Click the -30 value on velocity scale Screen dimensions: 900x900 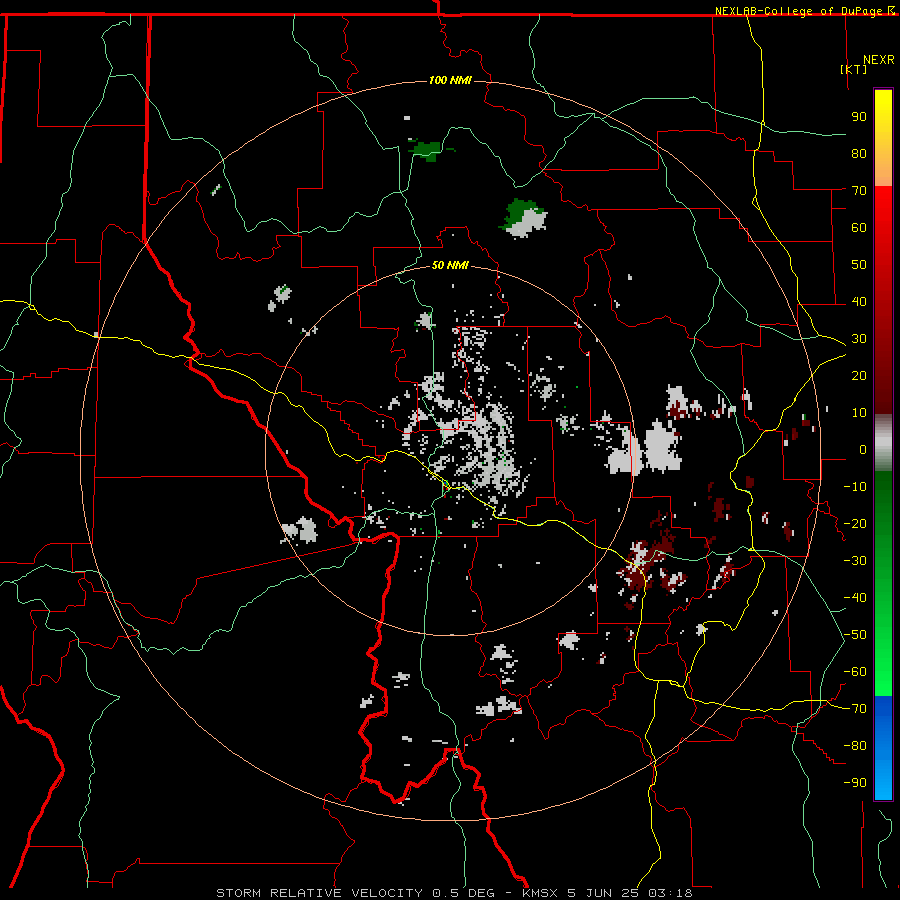coord(855,561)
